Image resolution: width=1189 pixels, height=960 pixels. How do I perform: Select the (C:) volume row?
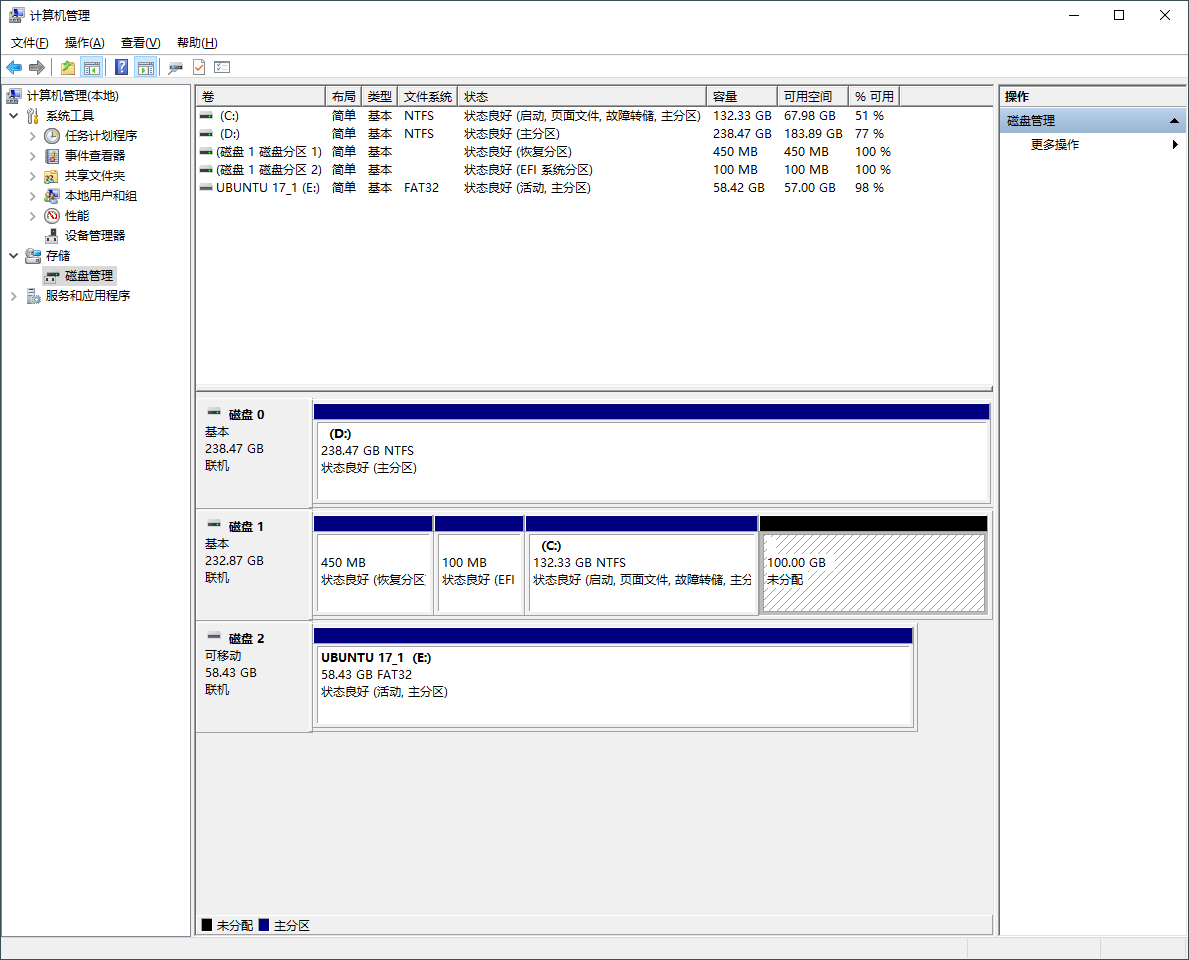pos(545,115)
